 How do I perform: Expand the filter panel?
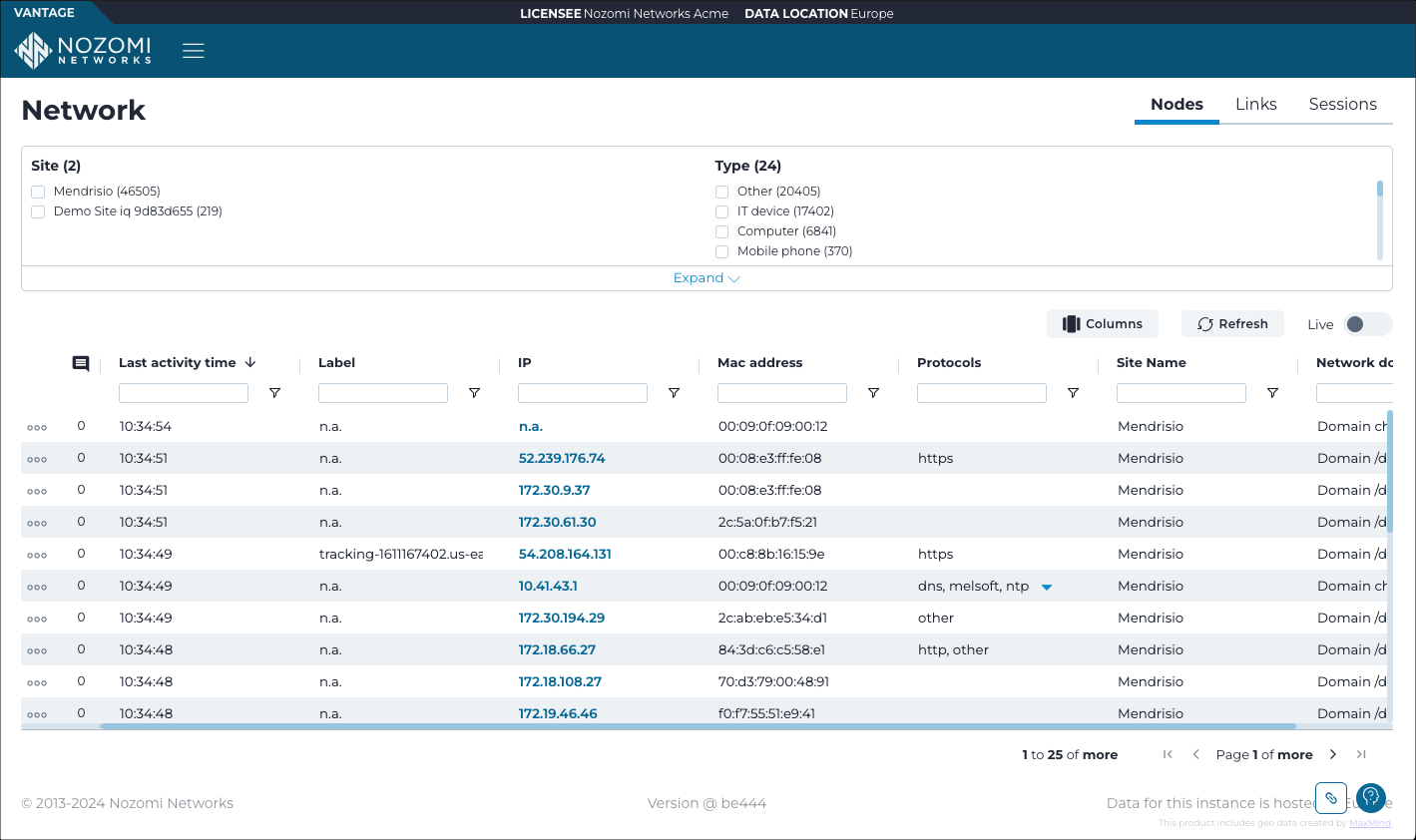(707, 278)
